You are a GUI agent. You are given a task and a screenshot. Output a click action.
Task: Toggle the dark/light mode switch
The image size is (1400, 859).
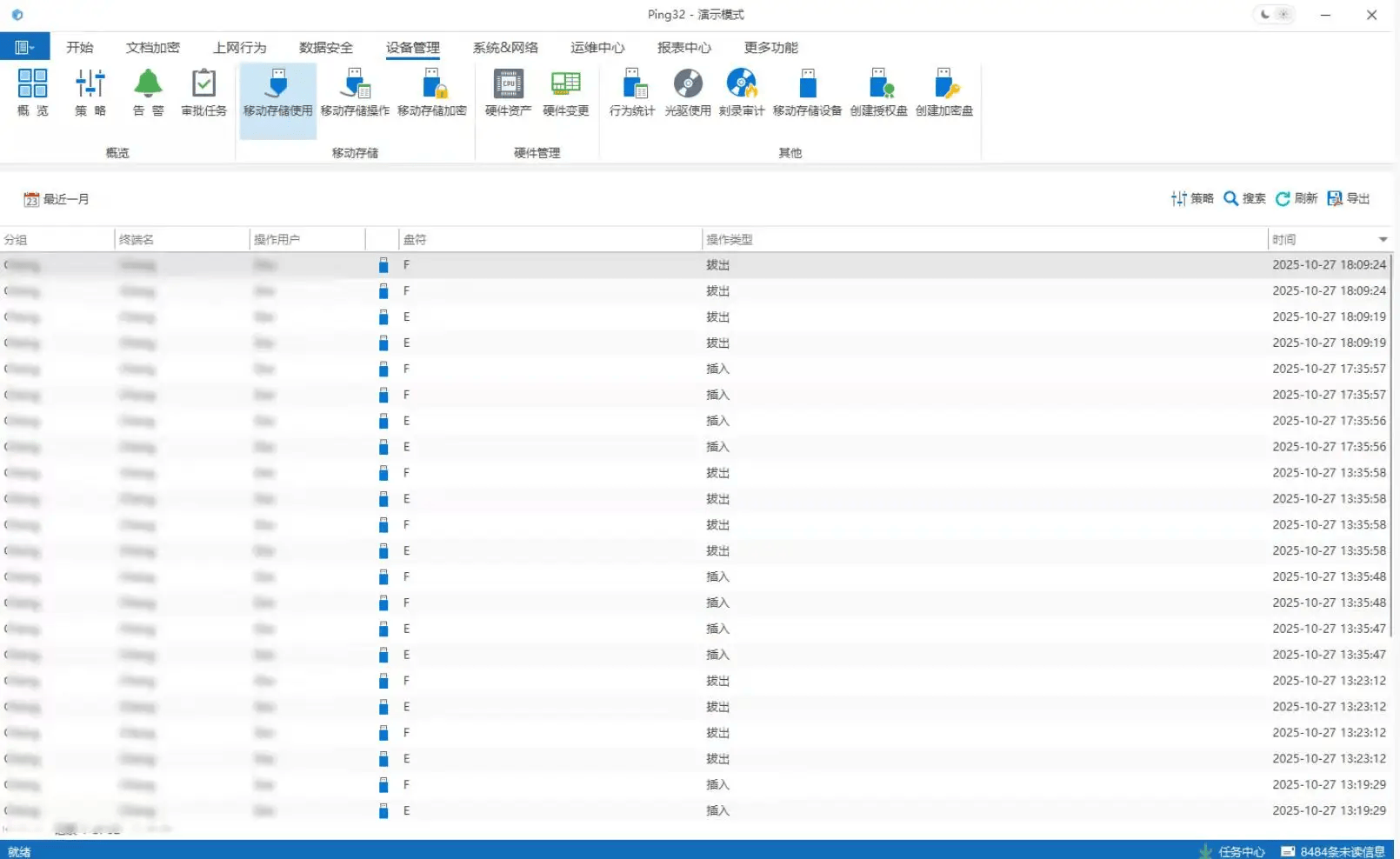click(x=1274, y=15)
